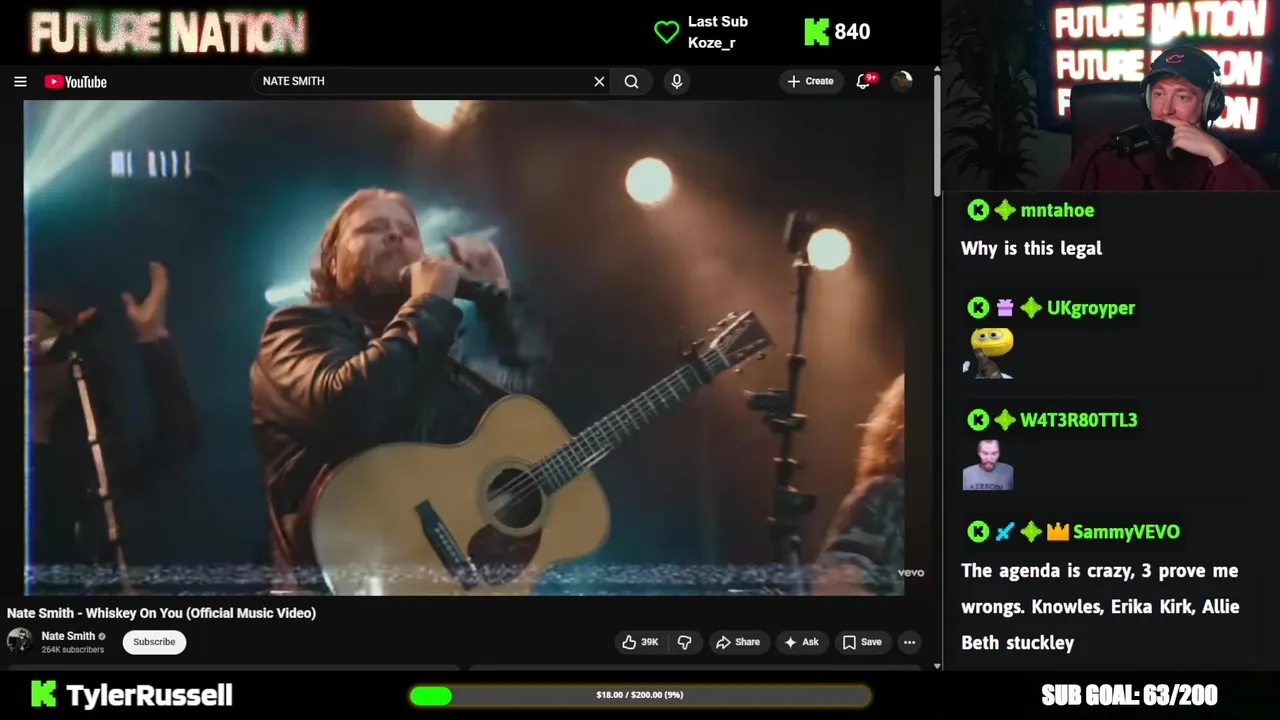
Task: Click the video title 'Whiskey On You'
Action: tap(161, 613)
